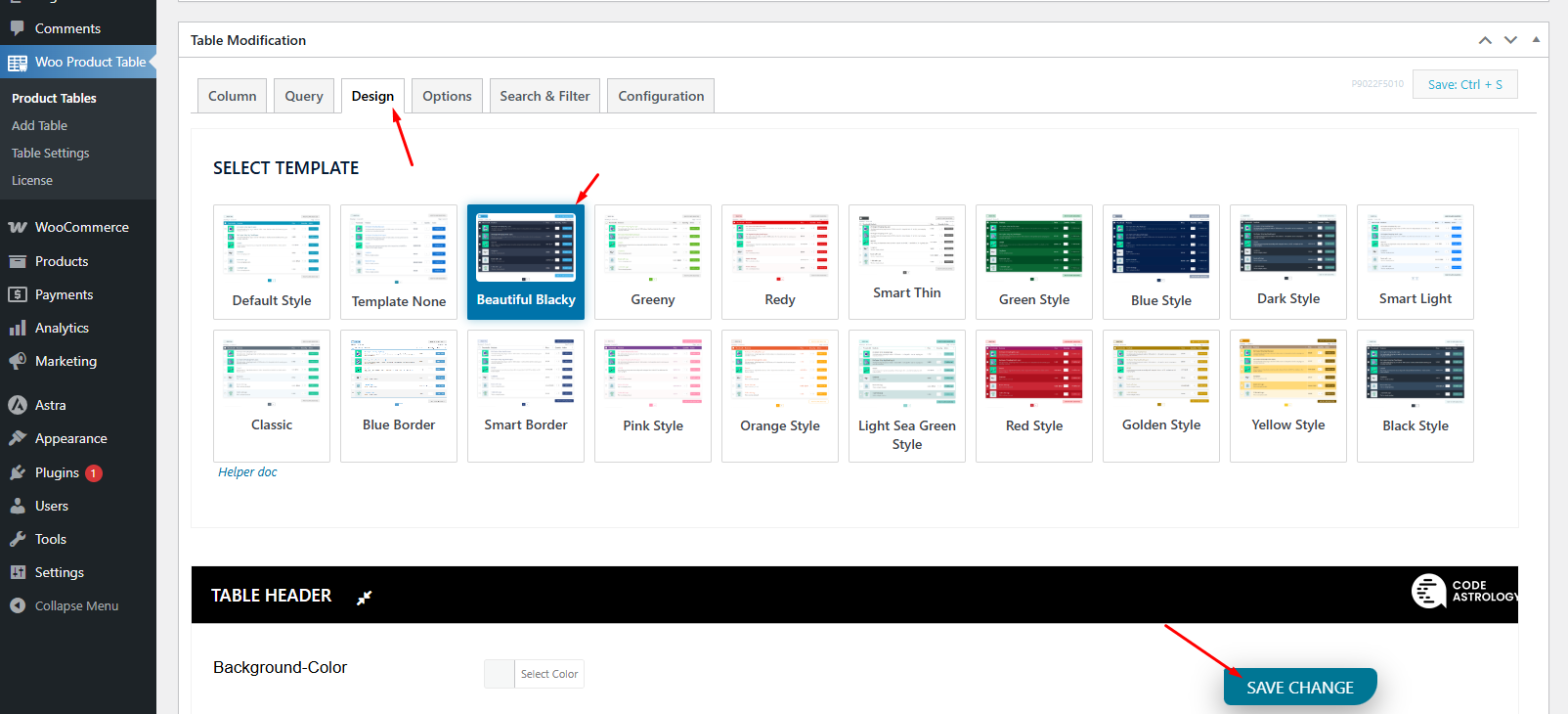
Task: Click the Collapse Menu arrow icon
Action: coord(18,605)
